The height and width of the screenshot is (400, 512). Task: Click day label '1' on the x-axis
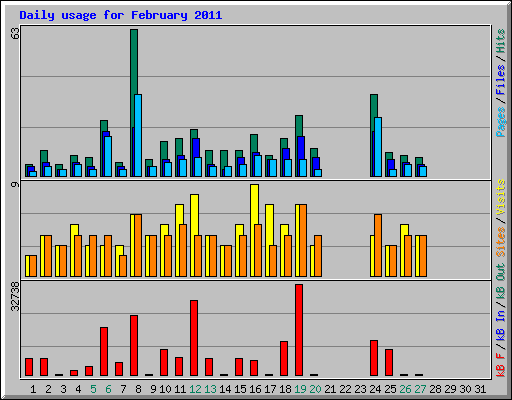(33, 389)
